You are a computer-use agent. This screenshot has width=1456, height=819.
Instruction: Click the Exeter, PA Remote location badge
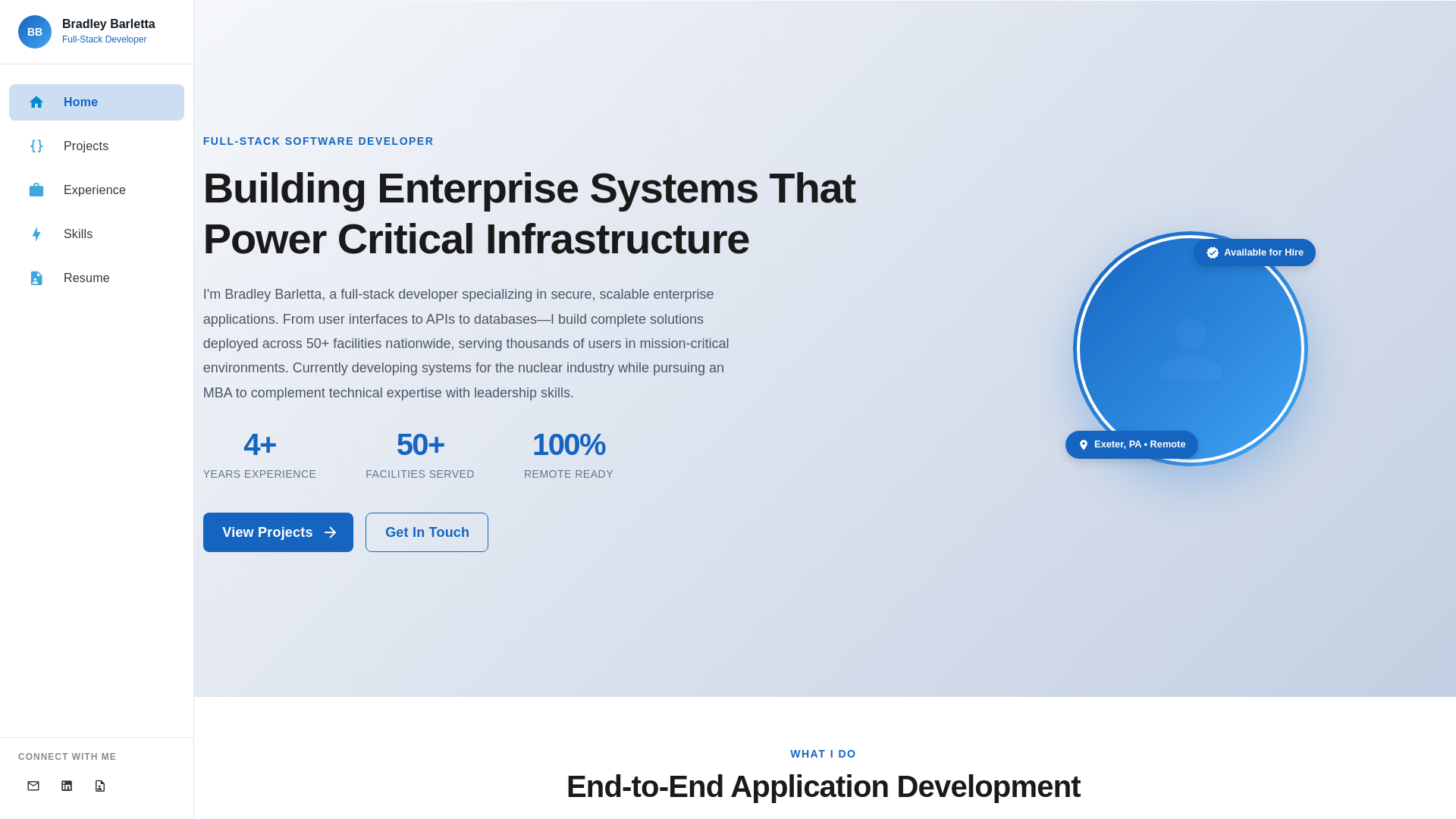[1131, 444]
